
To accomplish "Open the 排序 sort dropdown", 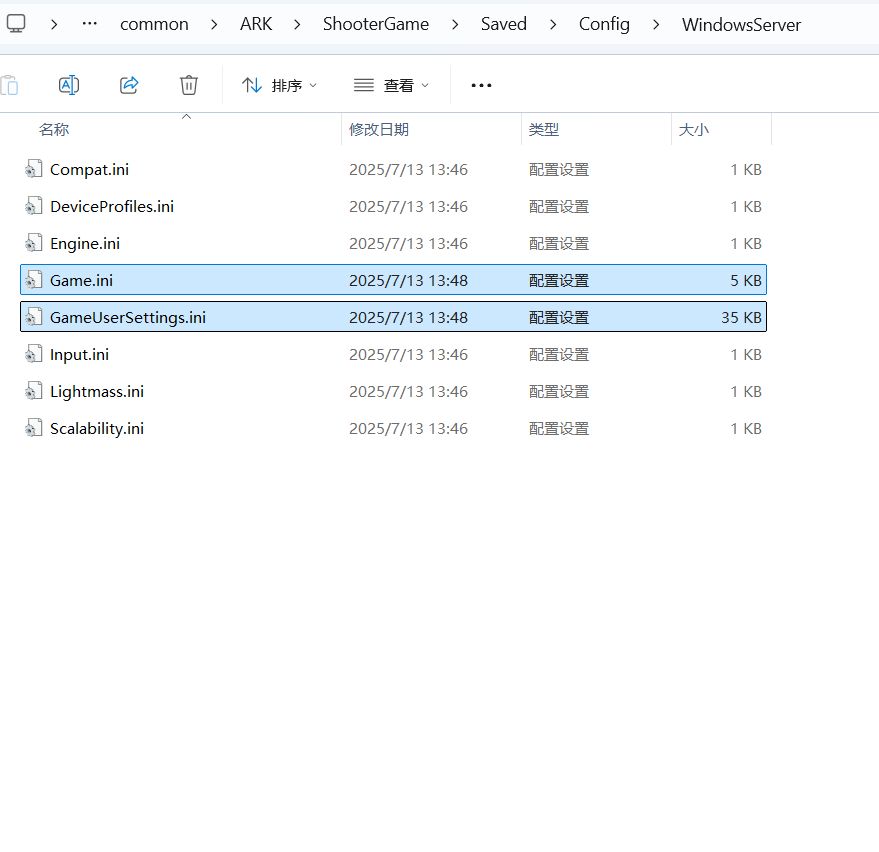I will click(279, 85).
